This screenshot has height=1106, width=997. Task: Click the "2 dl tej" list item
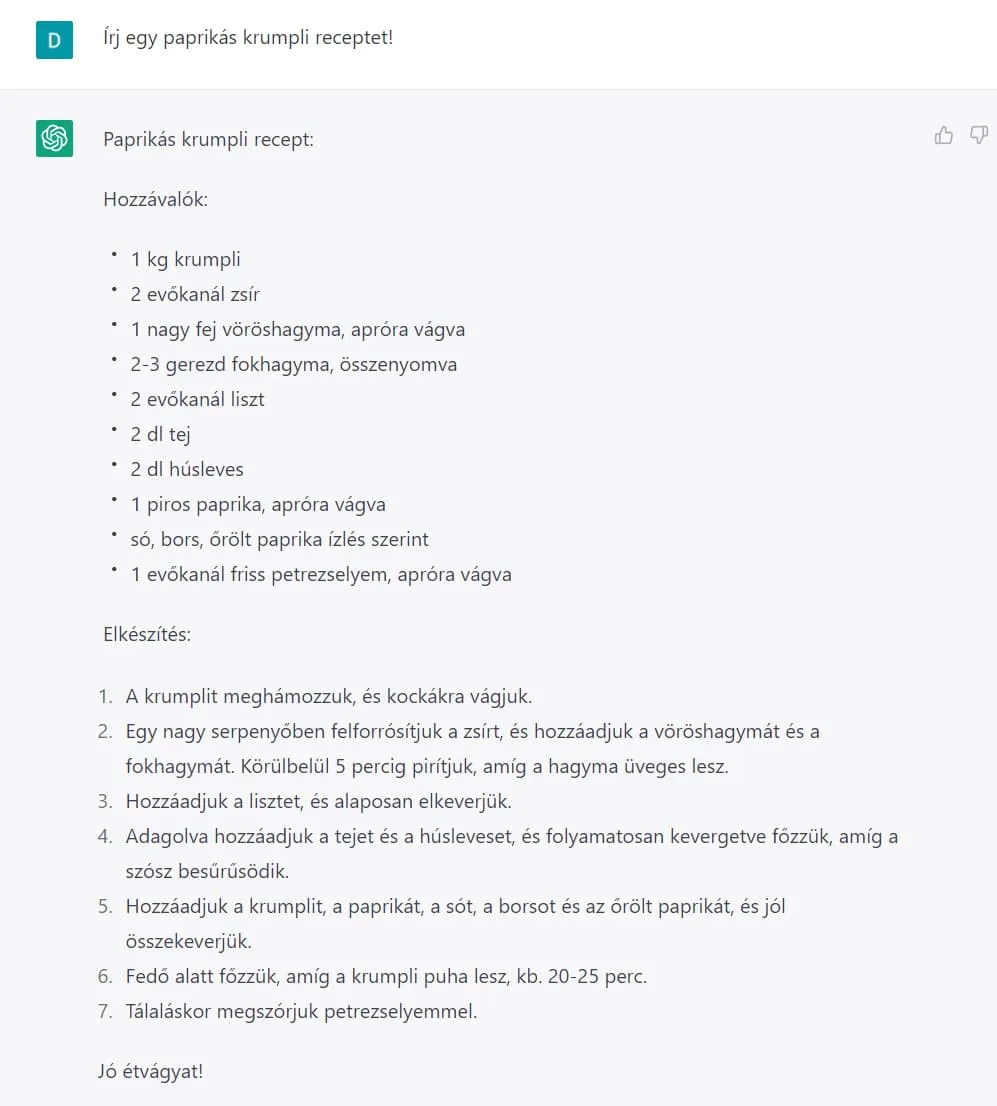[160, 434]
